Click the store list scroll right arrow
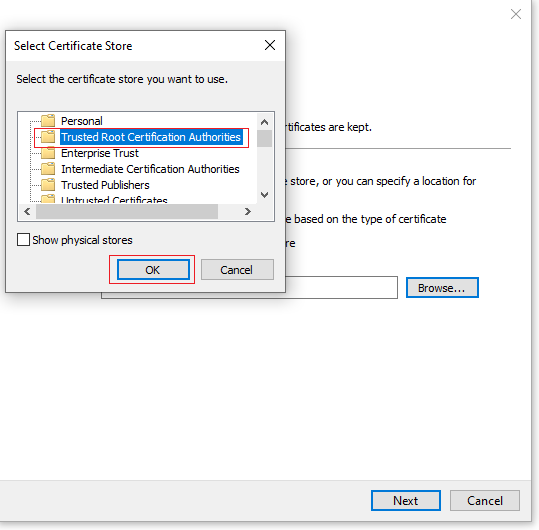 pos(248,211)
